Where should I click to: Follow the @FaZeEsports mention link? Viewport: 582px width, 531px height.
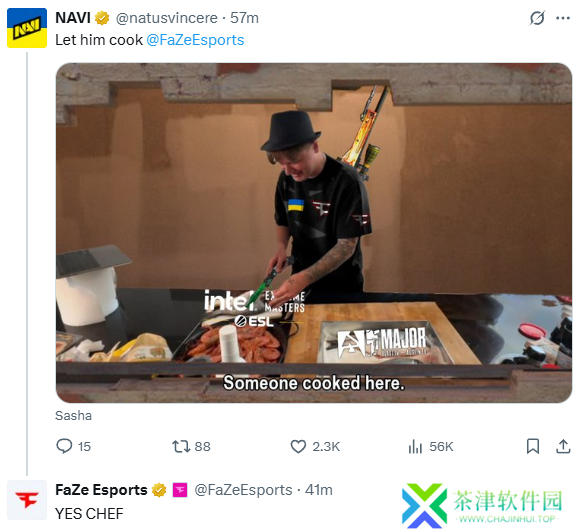point(195,40)
